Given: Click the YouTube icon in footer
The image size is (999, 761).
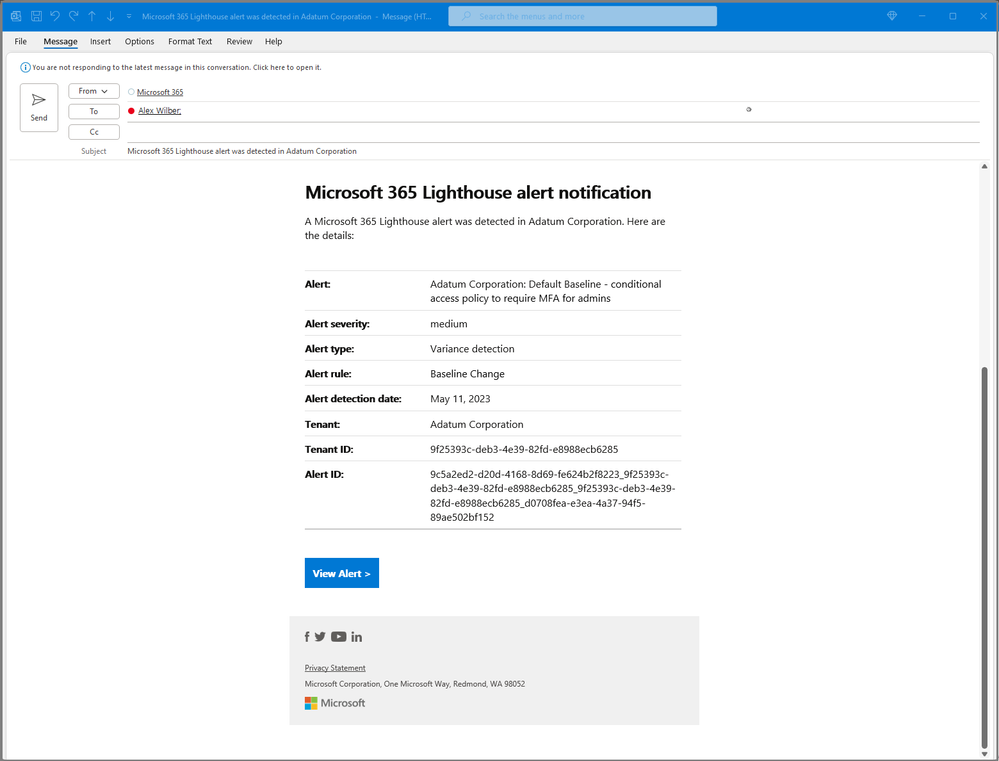Looking at the screenshot, I should point(338,637).
